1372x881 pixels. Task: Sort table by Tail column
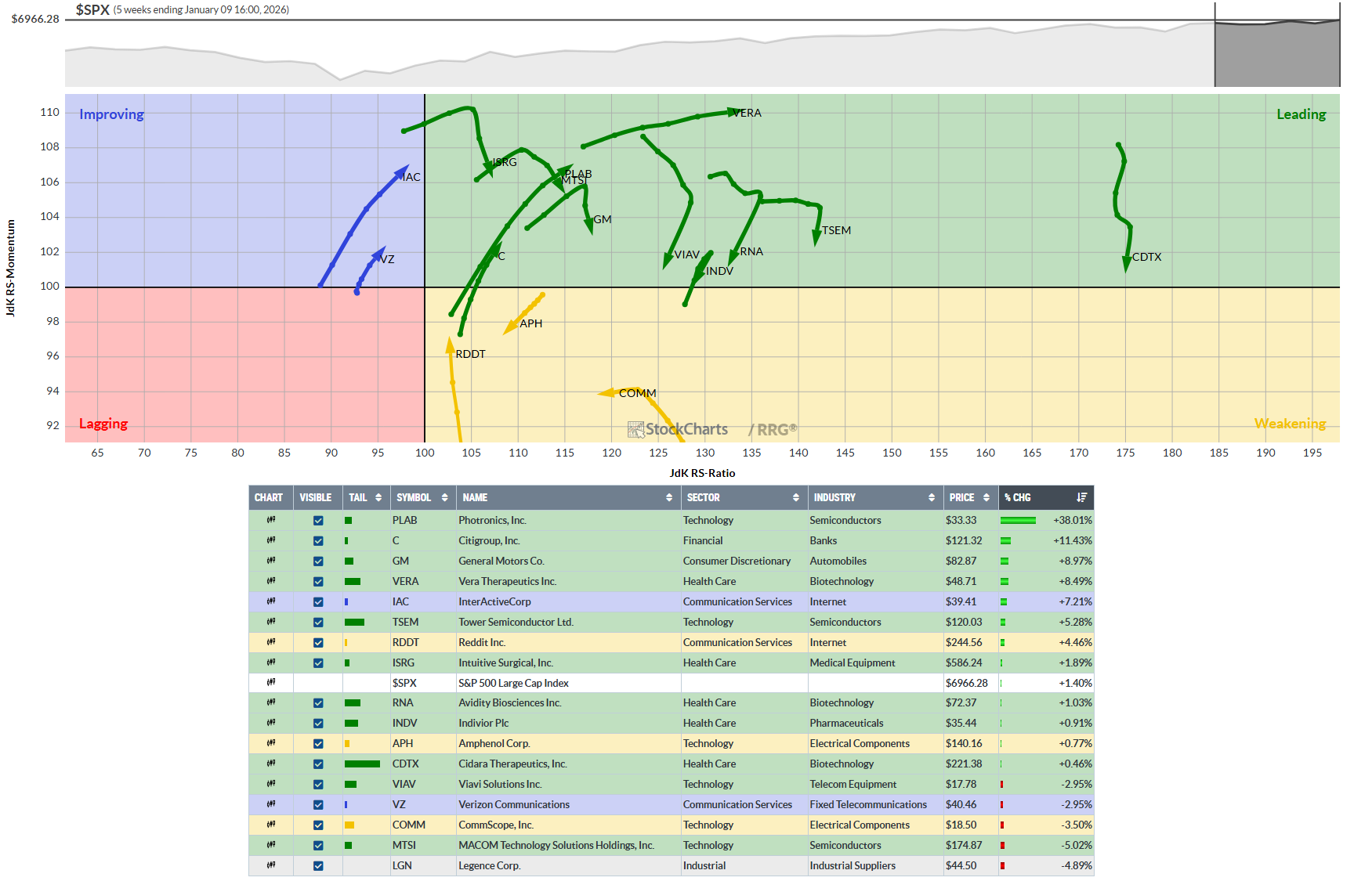click(366, 497)
